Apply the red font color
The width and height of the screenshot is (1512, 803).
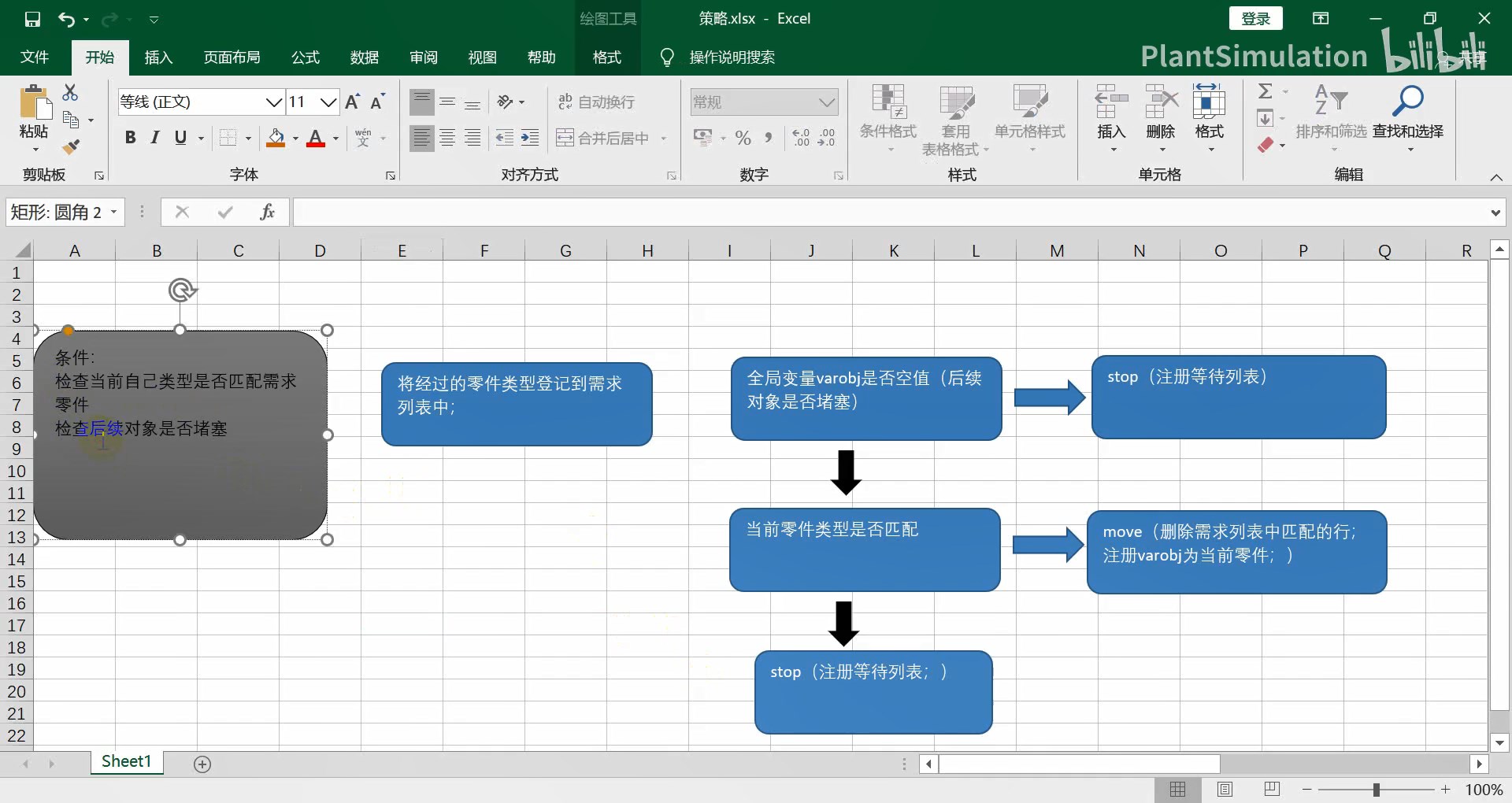316,138
